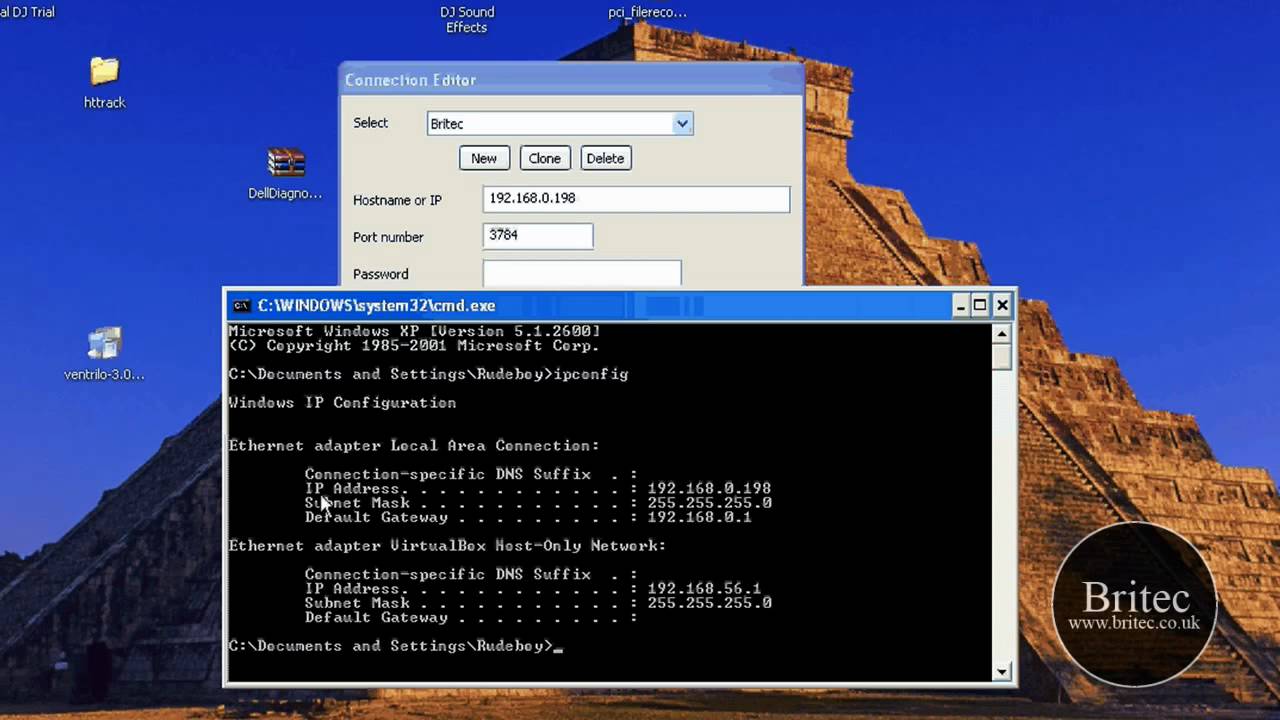Click the IP address 192.168.0.198 in cmd output
1280x720 pixels.
tap(709, 488)
